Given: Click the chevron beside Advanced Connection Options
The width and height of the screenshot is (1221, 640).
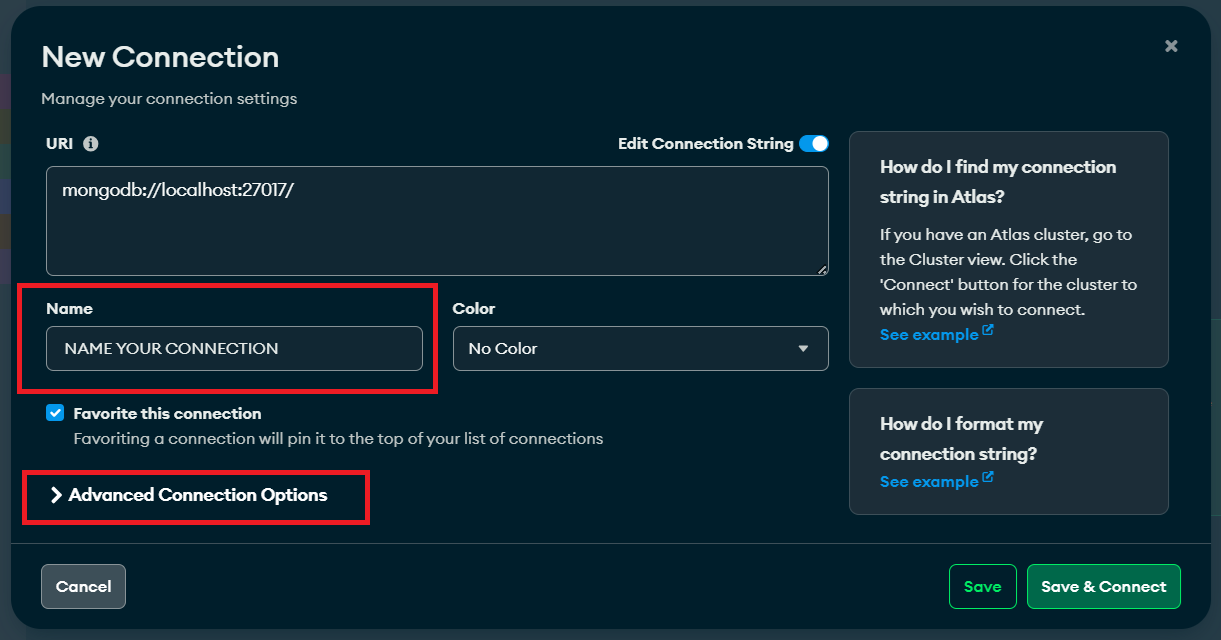Looking at the screenshot, I should coord(56,495).
